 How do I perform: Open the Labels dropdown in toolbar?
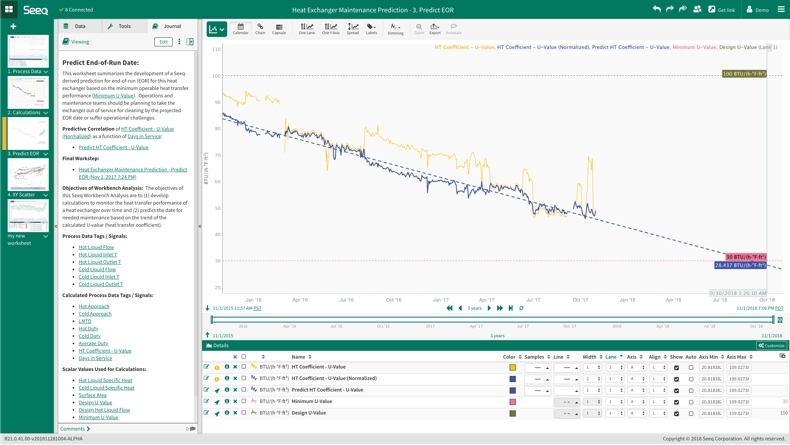[x=371, y=29]
